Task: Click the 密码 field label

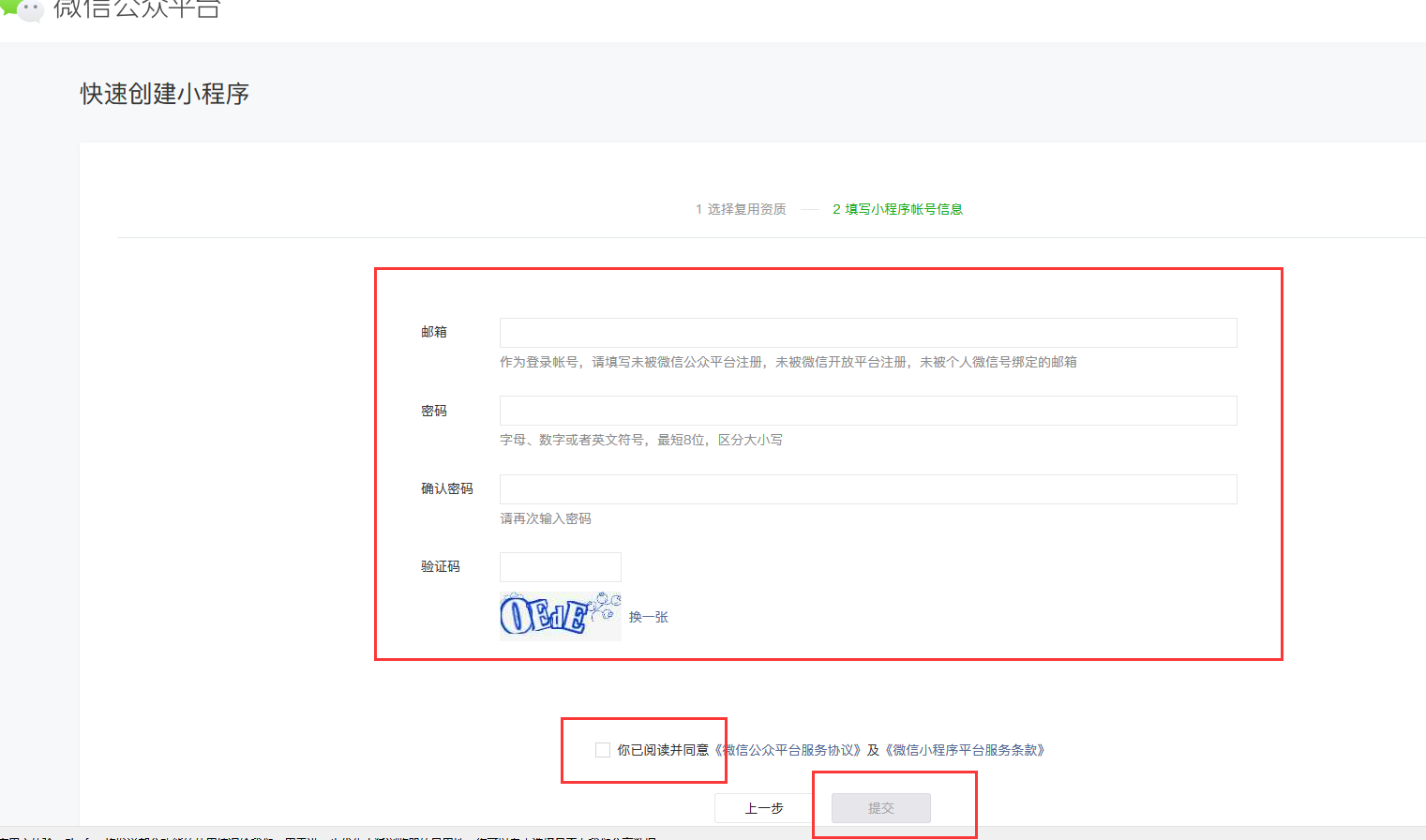Action: (x=434, y=411)
